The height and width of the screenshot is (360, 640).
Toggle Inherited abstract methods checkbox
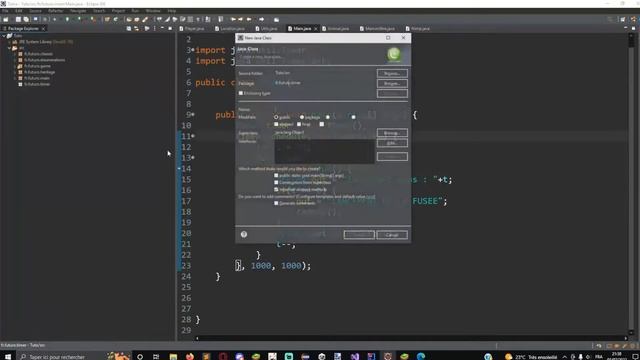point(276,189)
